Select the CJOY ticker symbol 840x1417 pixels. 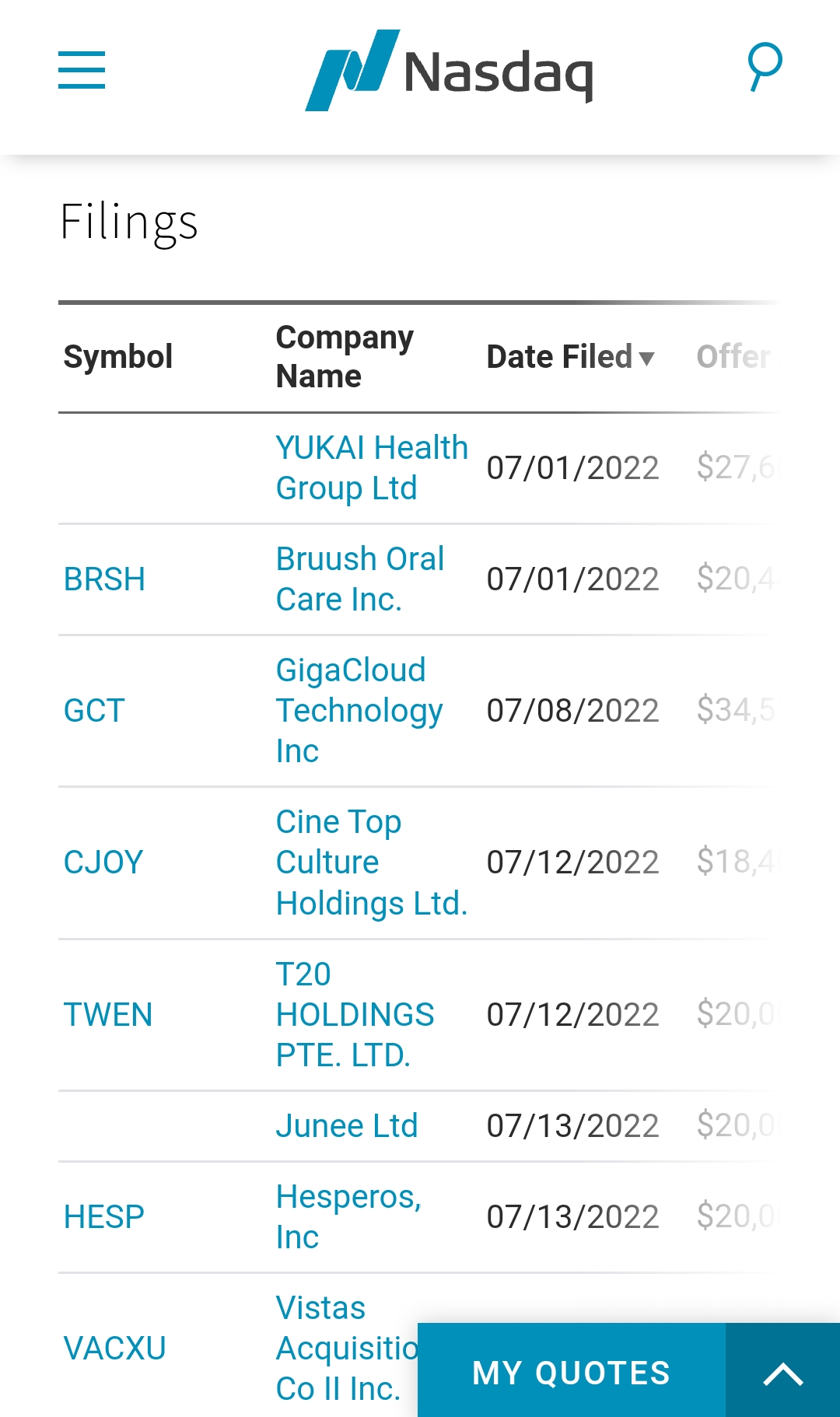[103, 862]
